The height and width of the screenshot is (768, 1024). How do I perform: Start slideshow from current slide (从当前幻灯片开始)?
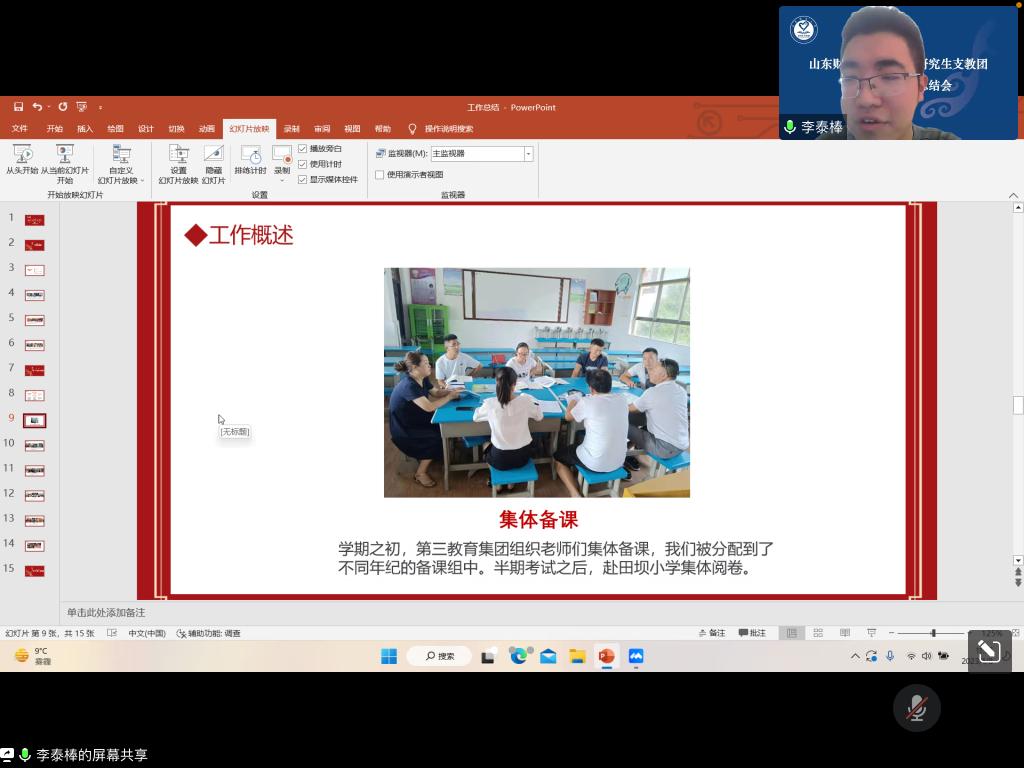pos(65,155)
